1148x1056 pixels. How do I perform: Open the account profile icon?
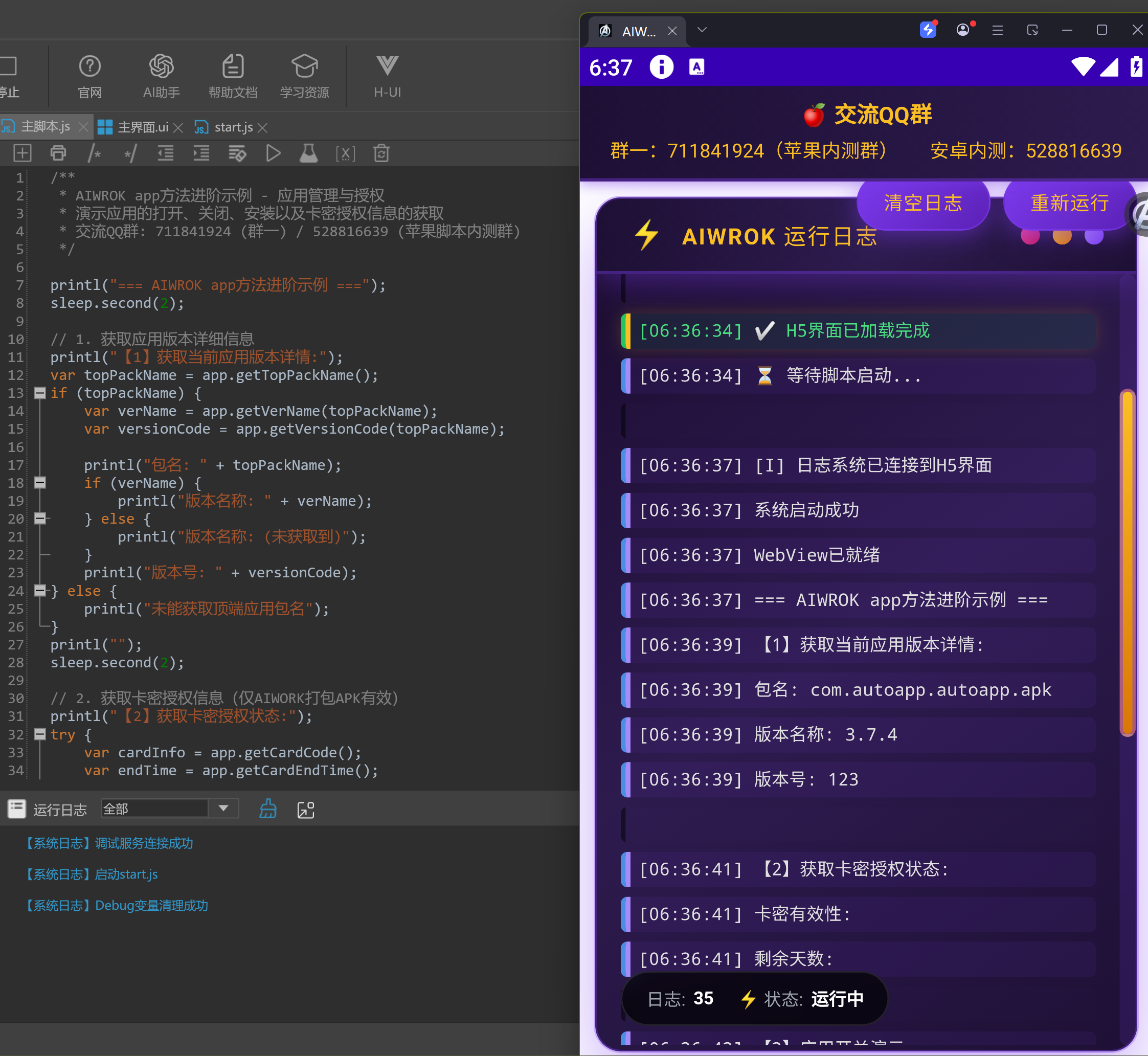pyautogui.click(x=964, y=29)
